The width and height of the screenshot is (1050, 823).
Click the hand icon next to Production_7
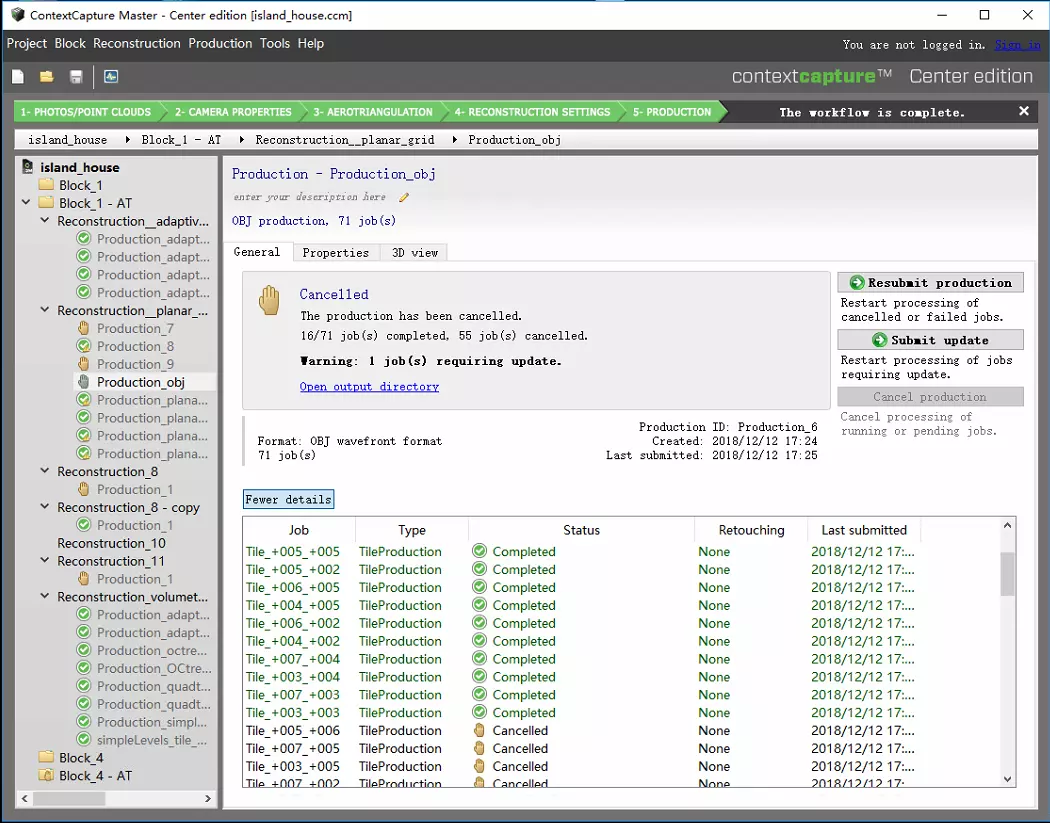pos(84,328)
